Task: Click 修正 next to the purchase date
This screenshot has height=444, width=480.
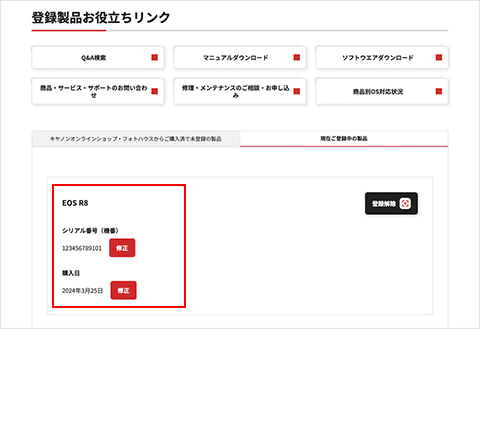Action: coord(123,290)
